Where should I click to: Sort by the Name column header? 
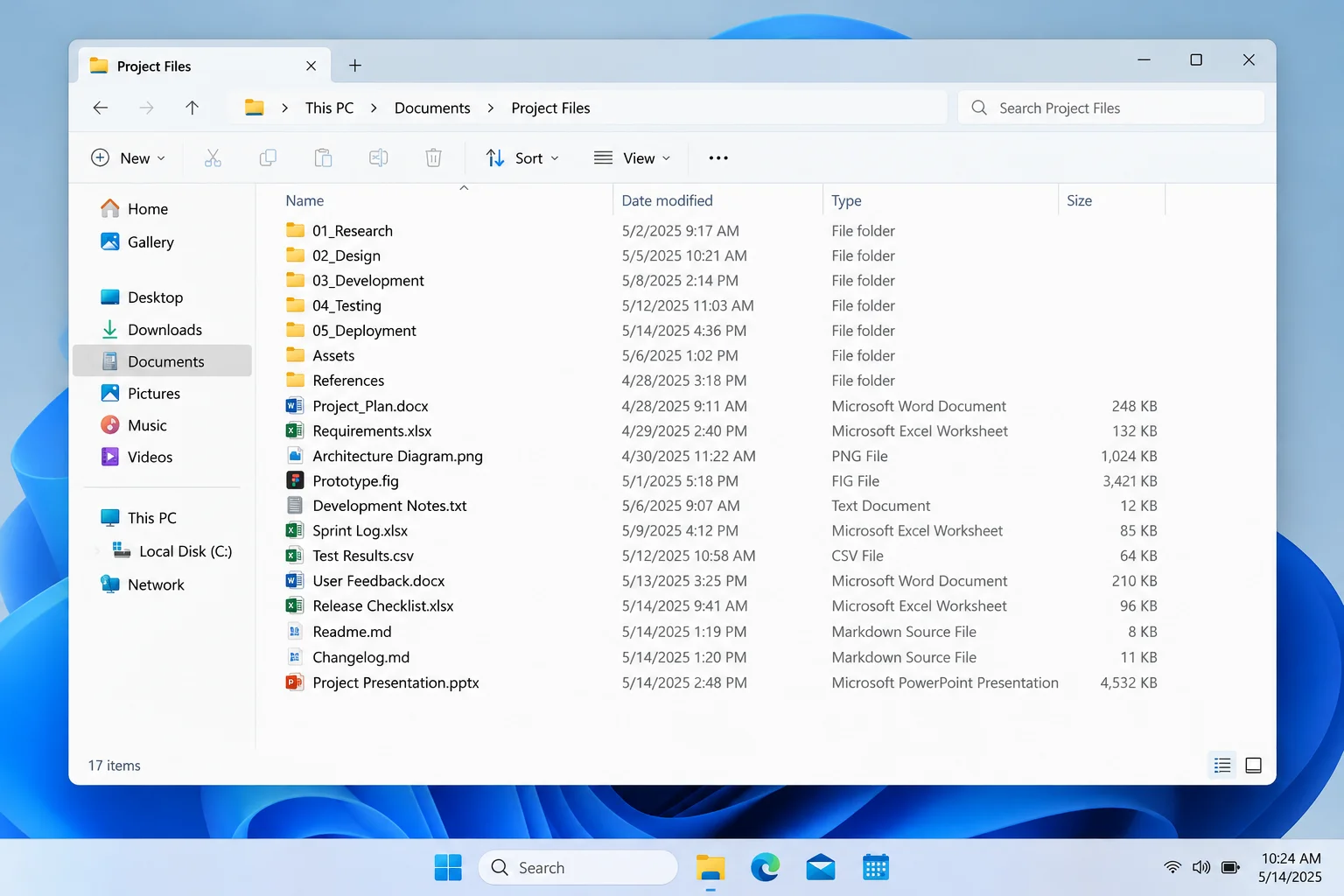pos(304,200)
